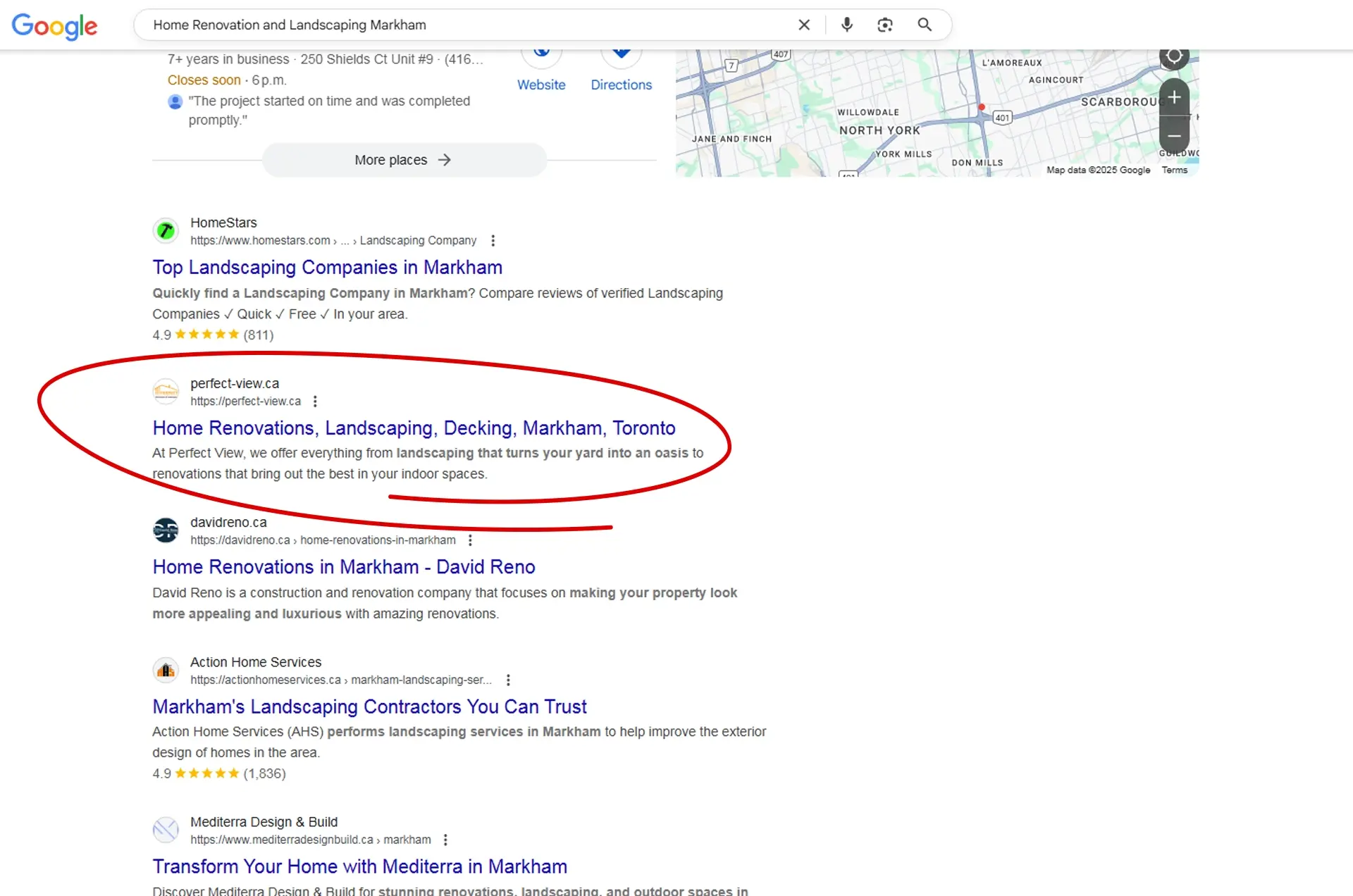Clear the search box text

click(804, 25)
